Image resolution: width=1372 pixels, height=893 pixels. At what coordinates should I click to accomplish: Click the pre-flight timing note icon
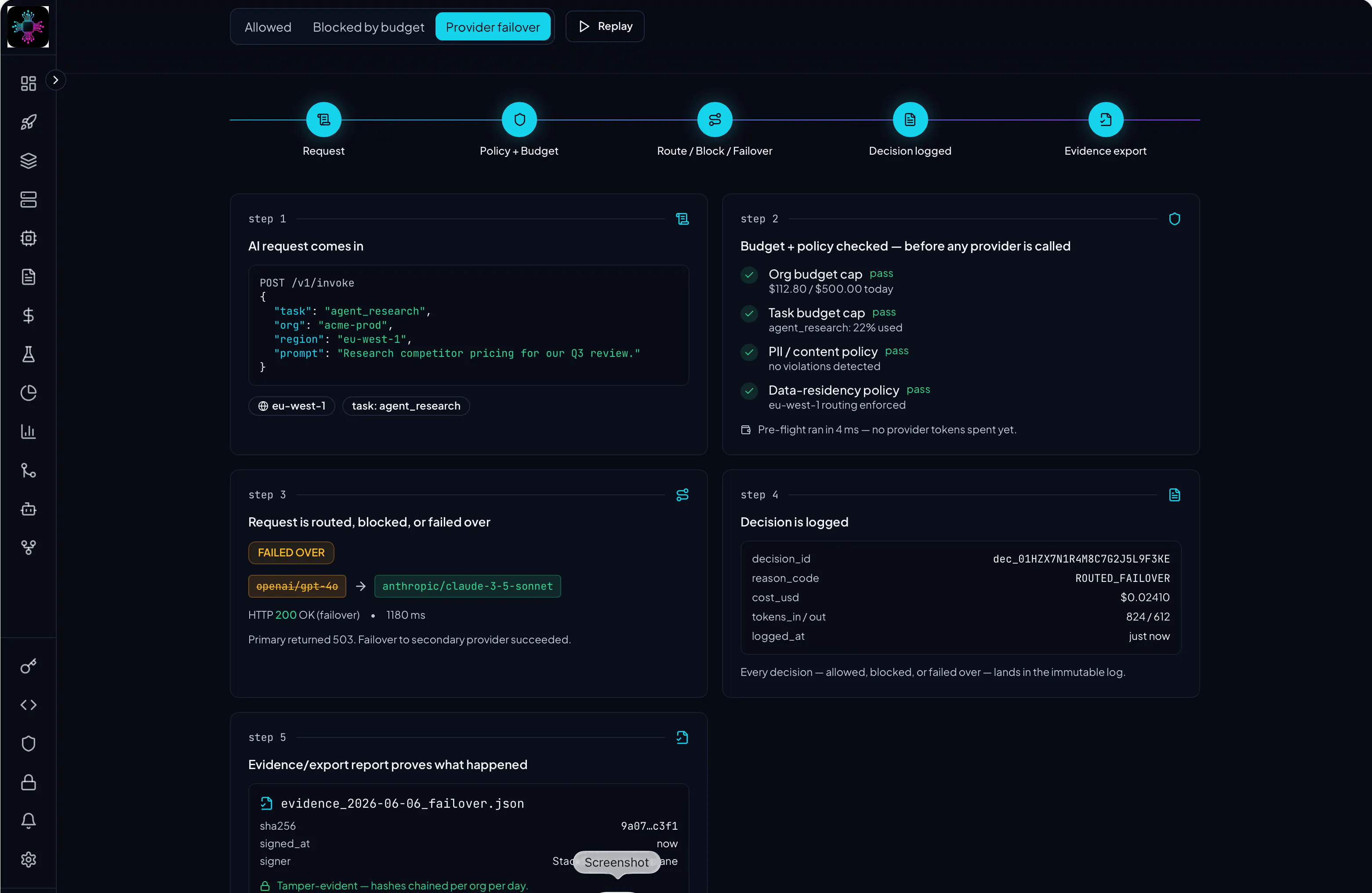coord(745,430)
